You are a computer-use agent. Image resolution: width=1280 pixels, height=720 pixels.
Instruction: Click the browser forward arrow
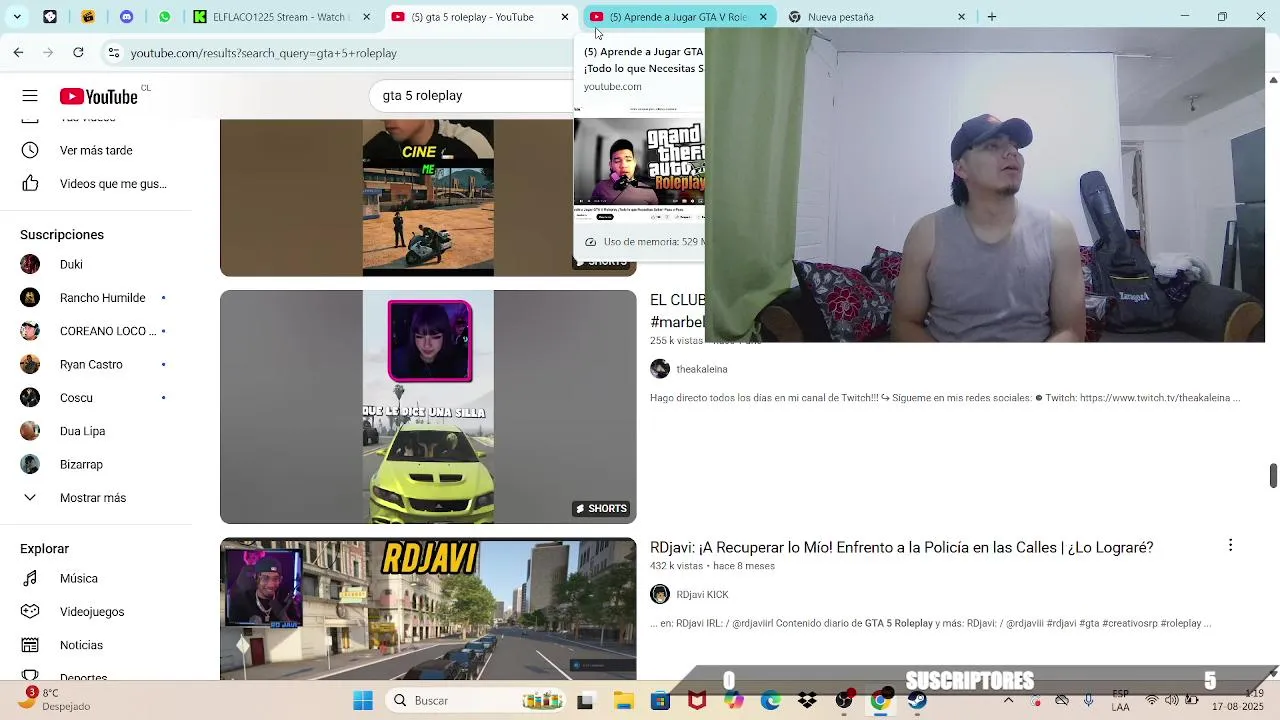(48, 52)
